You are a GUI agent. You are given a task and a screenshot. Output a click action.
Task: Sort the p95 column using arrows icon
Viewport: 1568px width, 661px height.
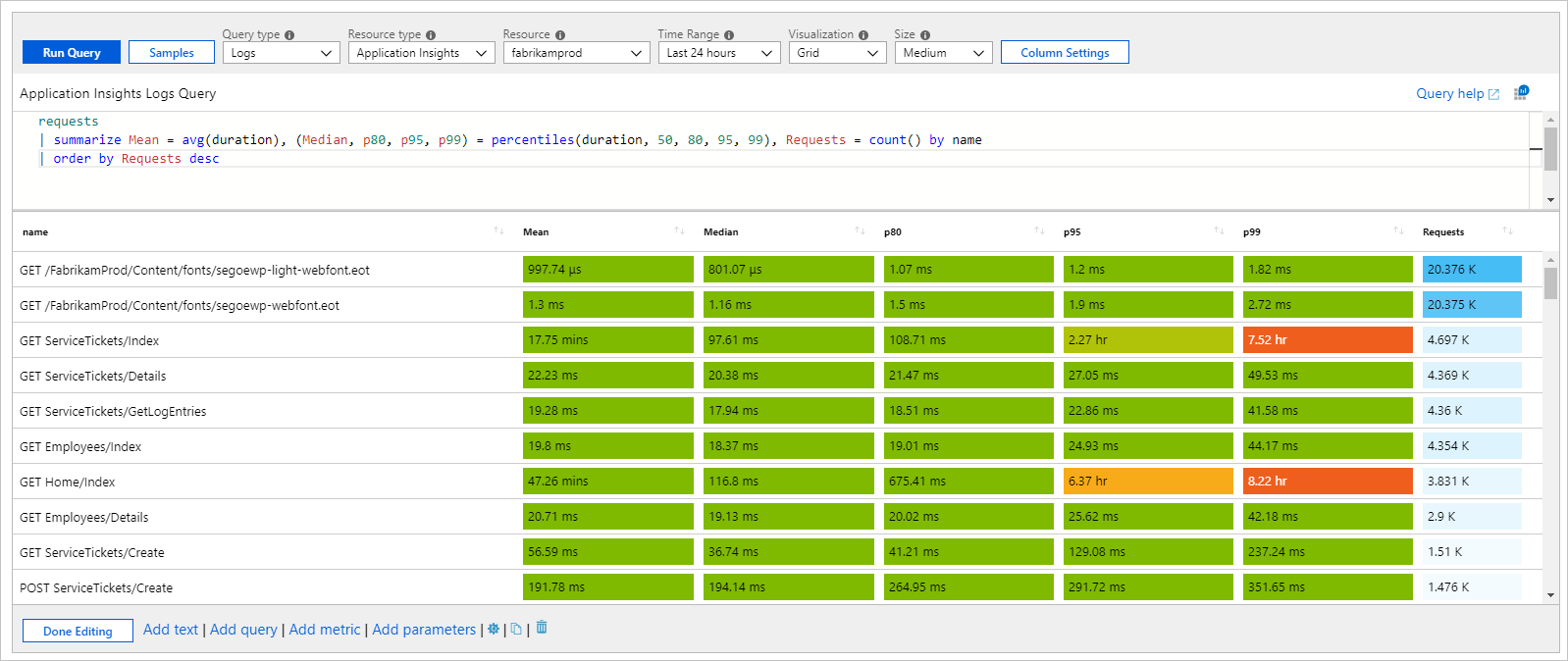click(x=1219, y=231)
